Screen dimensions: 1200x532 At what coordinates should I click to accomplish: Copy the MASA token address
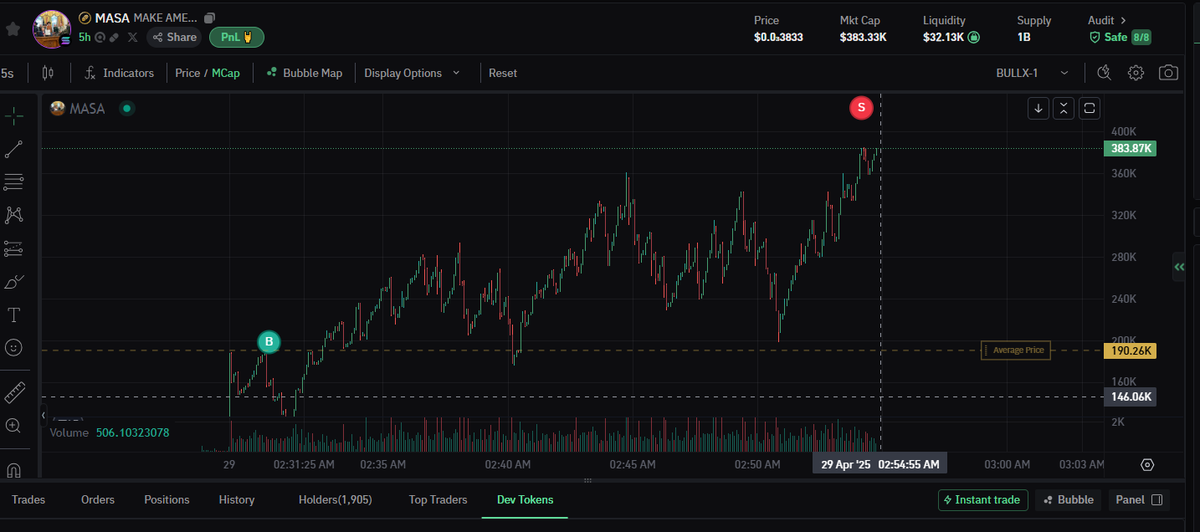pos(208,18)
